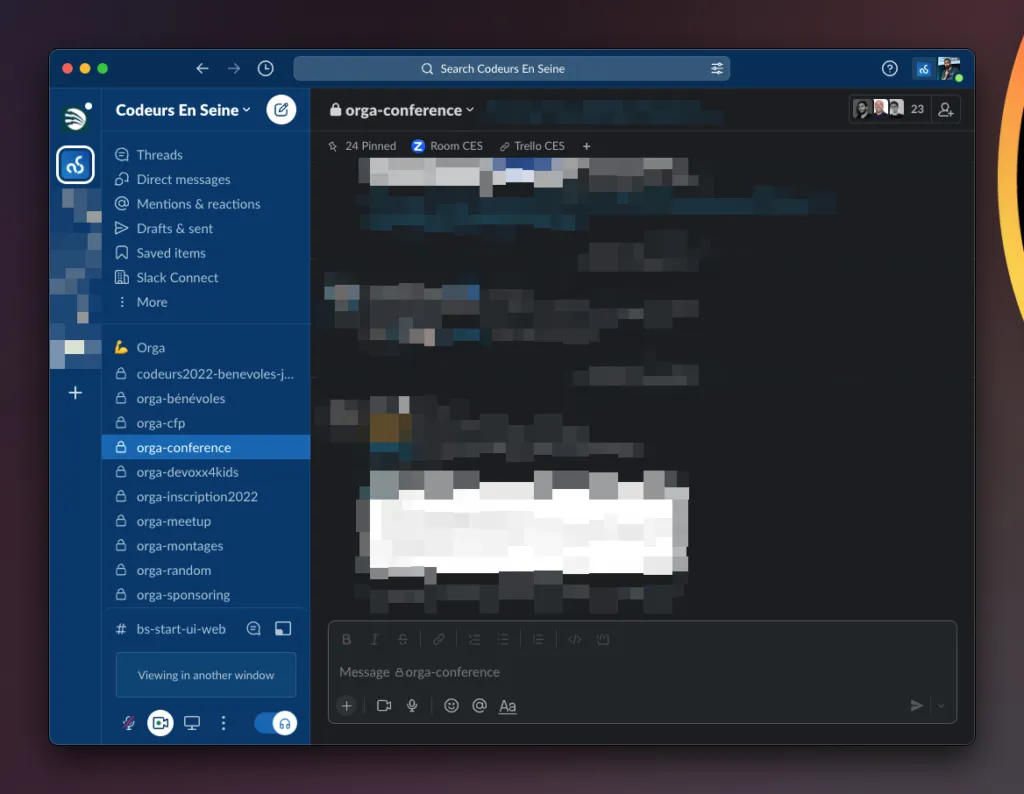The image size is (1024, 794).
Task: Toggle the huddle headphones switch off
Action: (273, 722)
